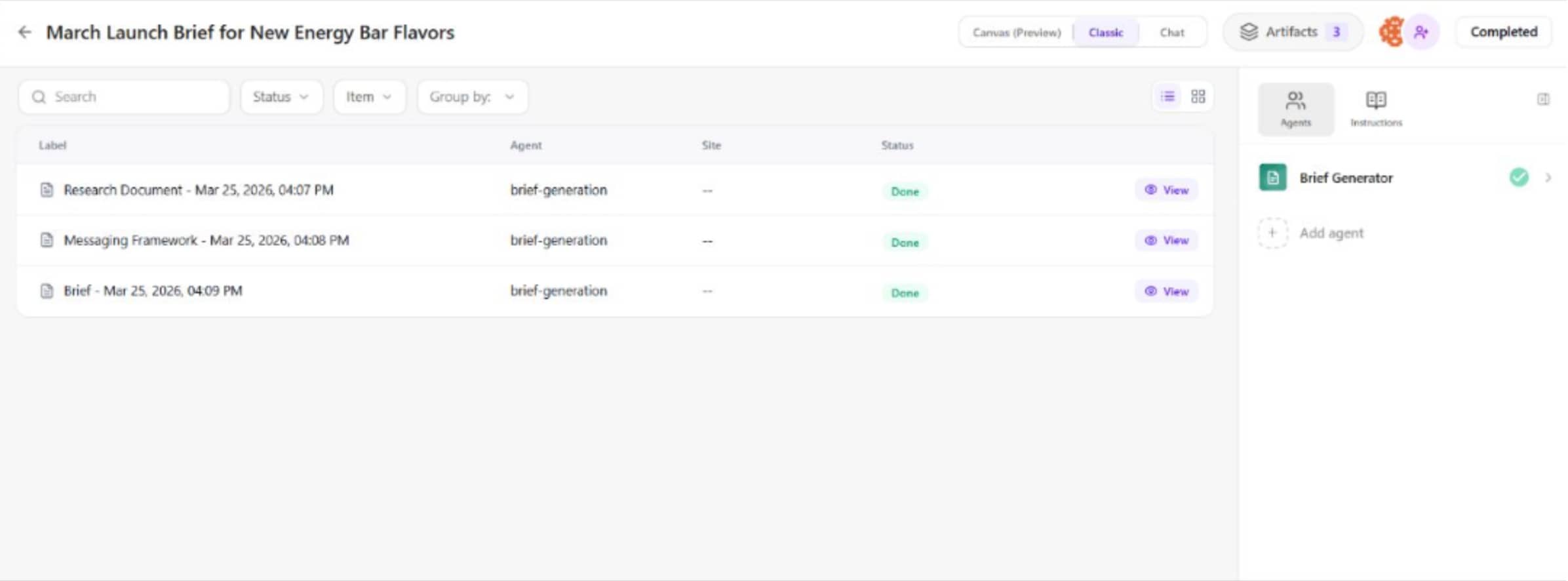The height and width of the screenshot is (581, 1568).
Task: Click the Site column header
Action: pos(711,145)
